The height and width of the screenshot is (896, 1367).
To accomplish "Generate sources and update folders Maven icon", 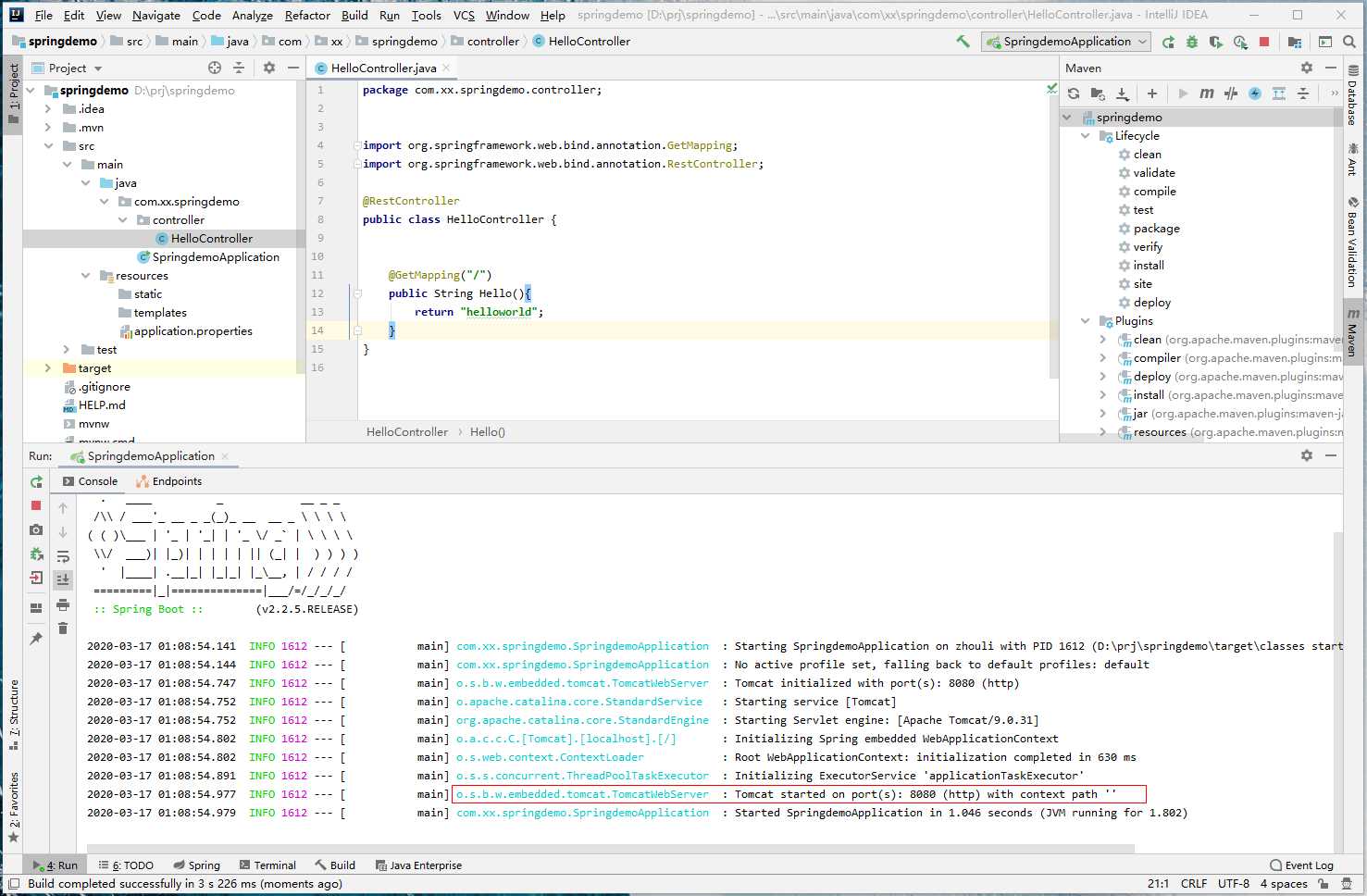I will click(x=1098, y=93).
